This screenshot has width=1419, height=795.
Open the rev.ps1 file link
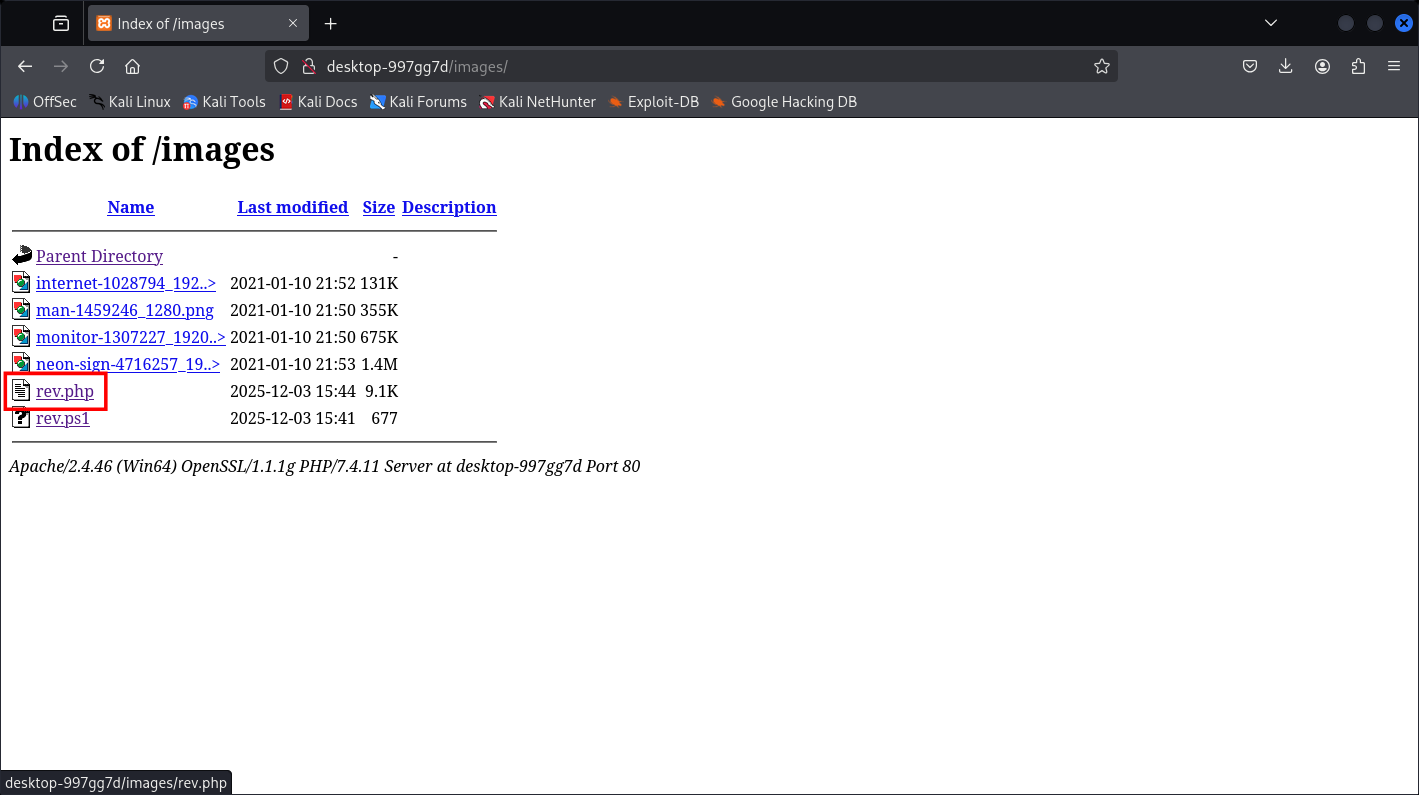pos(63,418)
